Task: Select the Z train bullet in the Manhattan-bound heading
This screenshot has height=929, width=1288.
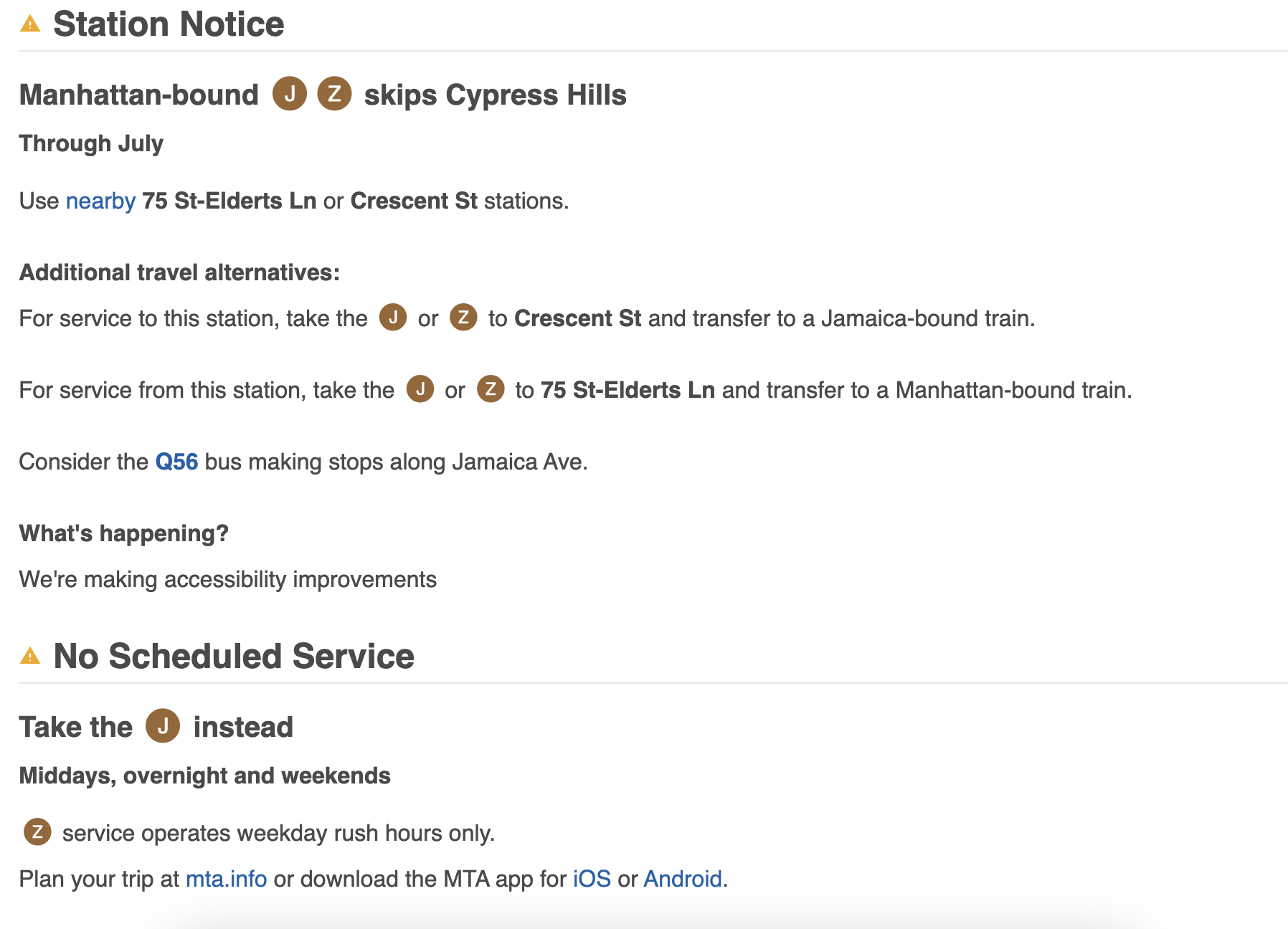Action: tap(334, 94)
